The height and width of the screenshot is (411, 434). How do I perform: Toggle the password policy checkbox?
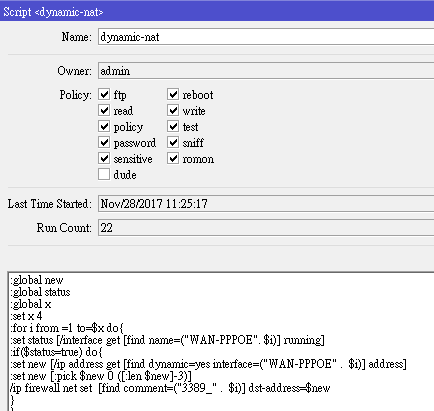(x=104, y=142)
